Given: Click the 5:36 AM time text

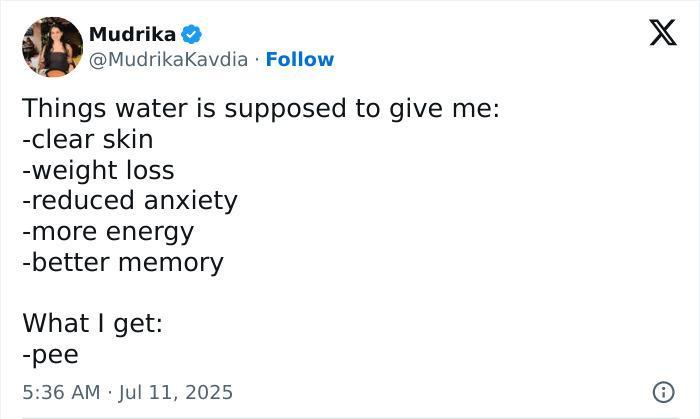Looking at the screenshot, I should 61,392.
